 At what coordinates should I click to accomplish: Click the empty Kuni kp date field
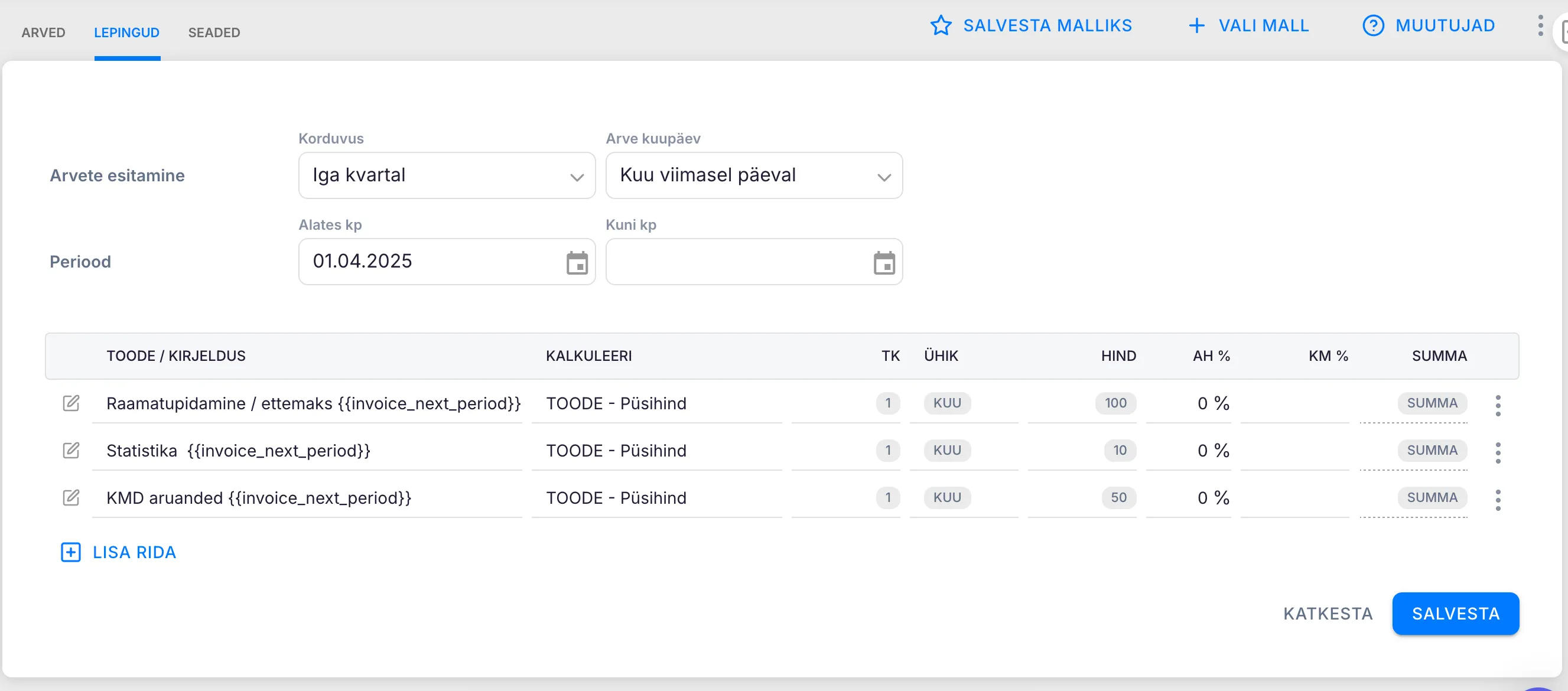tap(737, 262)
